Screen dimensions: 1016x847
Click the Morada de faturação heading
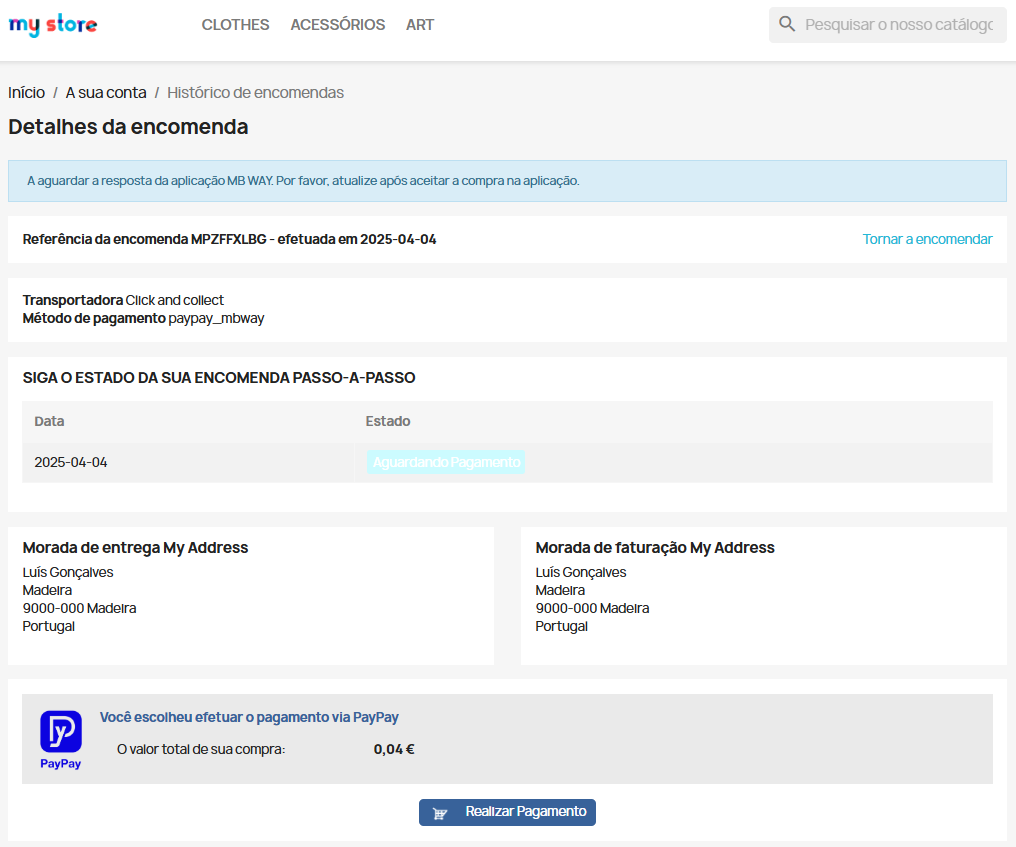654,548
